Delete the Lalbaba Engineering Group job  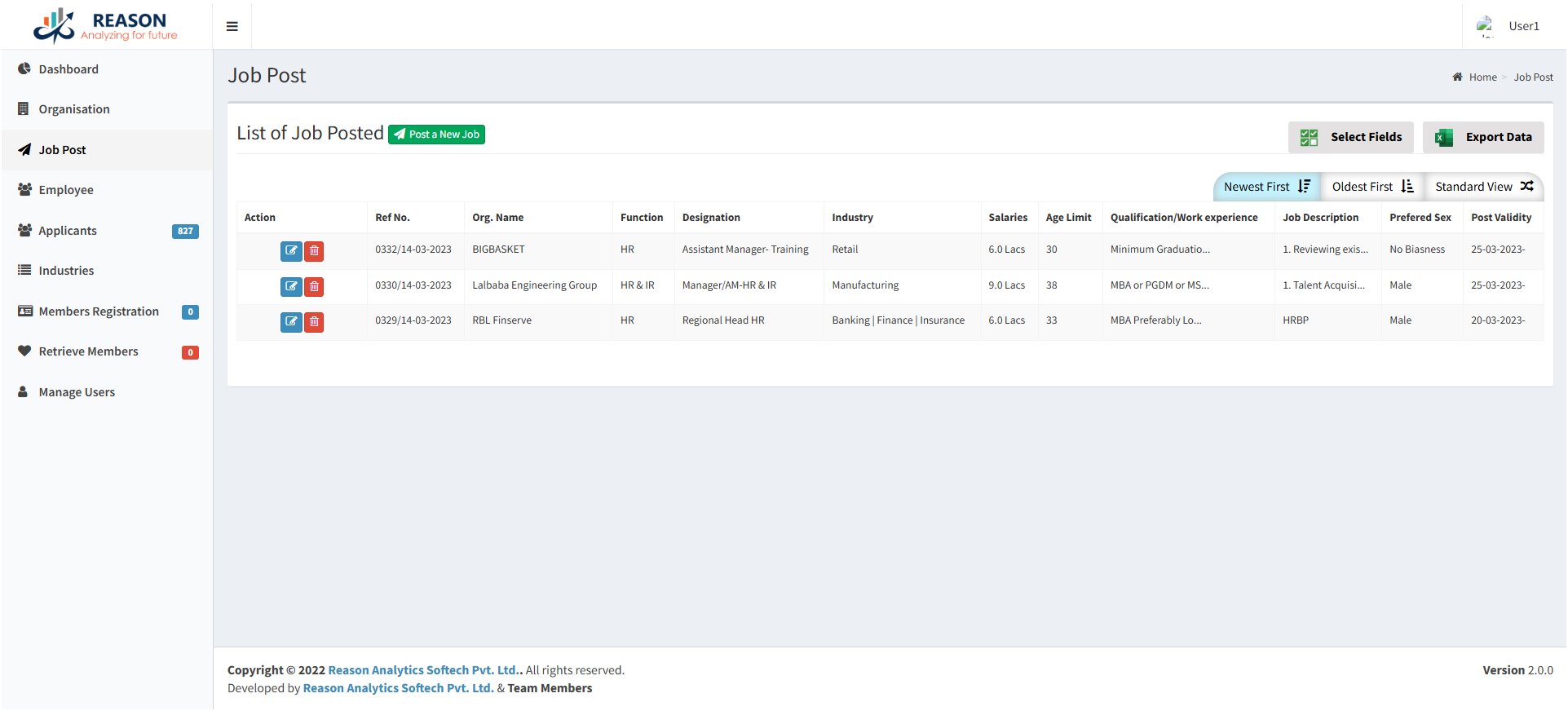tap(314, 287)
